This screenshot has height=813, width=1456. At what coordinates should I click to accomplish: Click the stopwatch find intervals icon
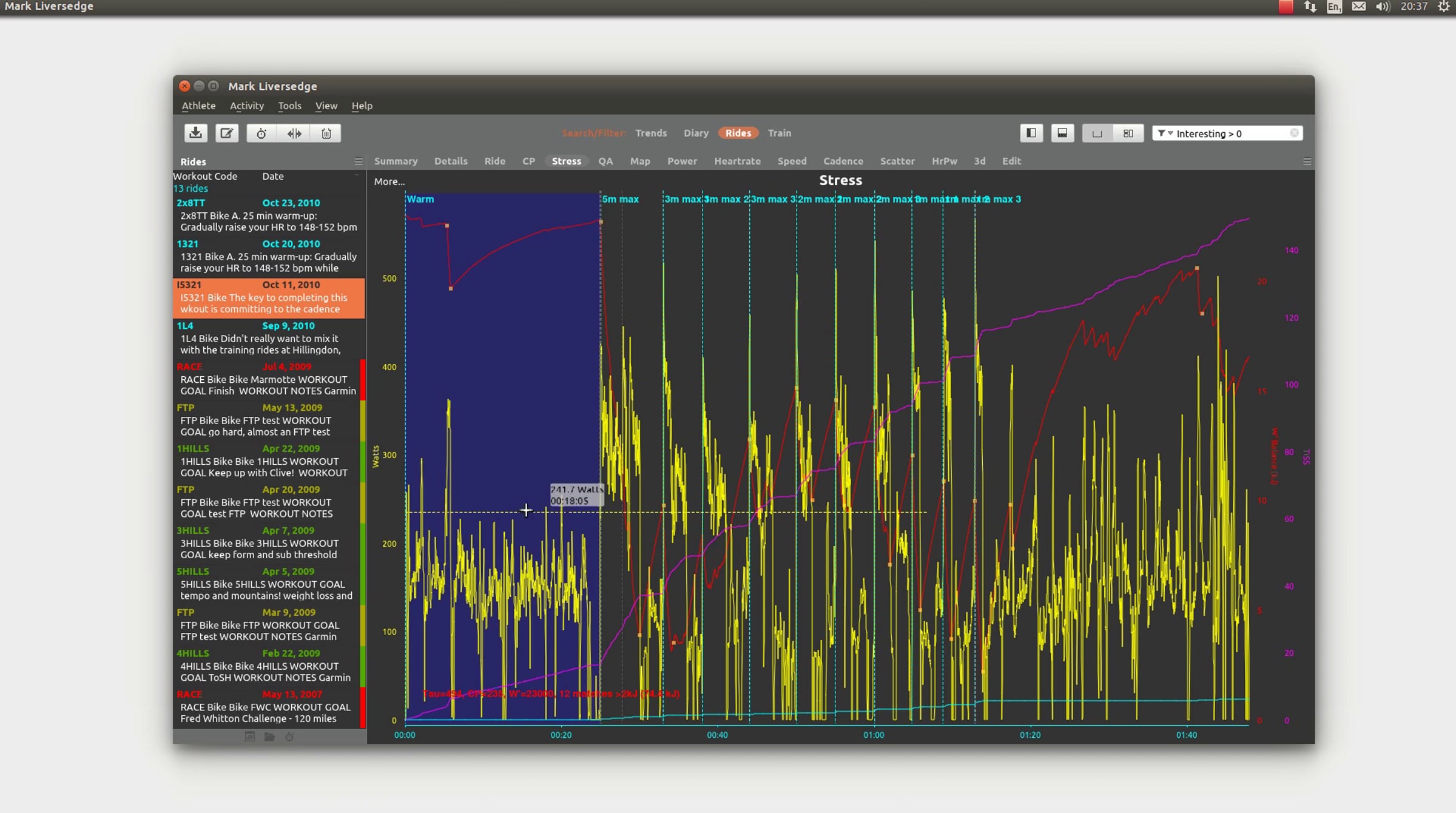click(x=261, y=133)
